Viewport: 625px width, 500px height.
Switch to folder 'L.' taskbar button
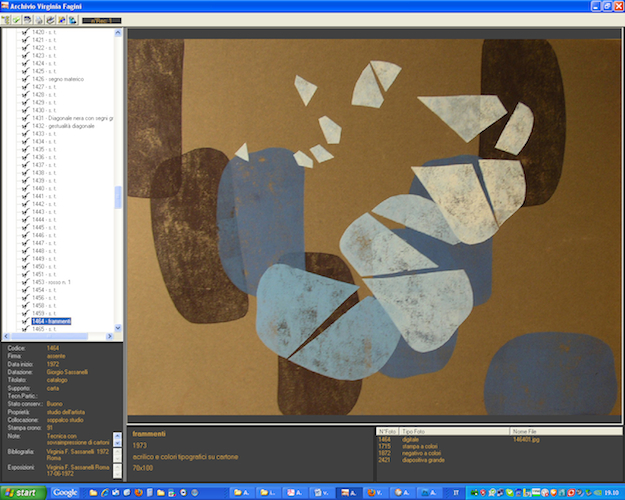(x=268, y=493)
